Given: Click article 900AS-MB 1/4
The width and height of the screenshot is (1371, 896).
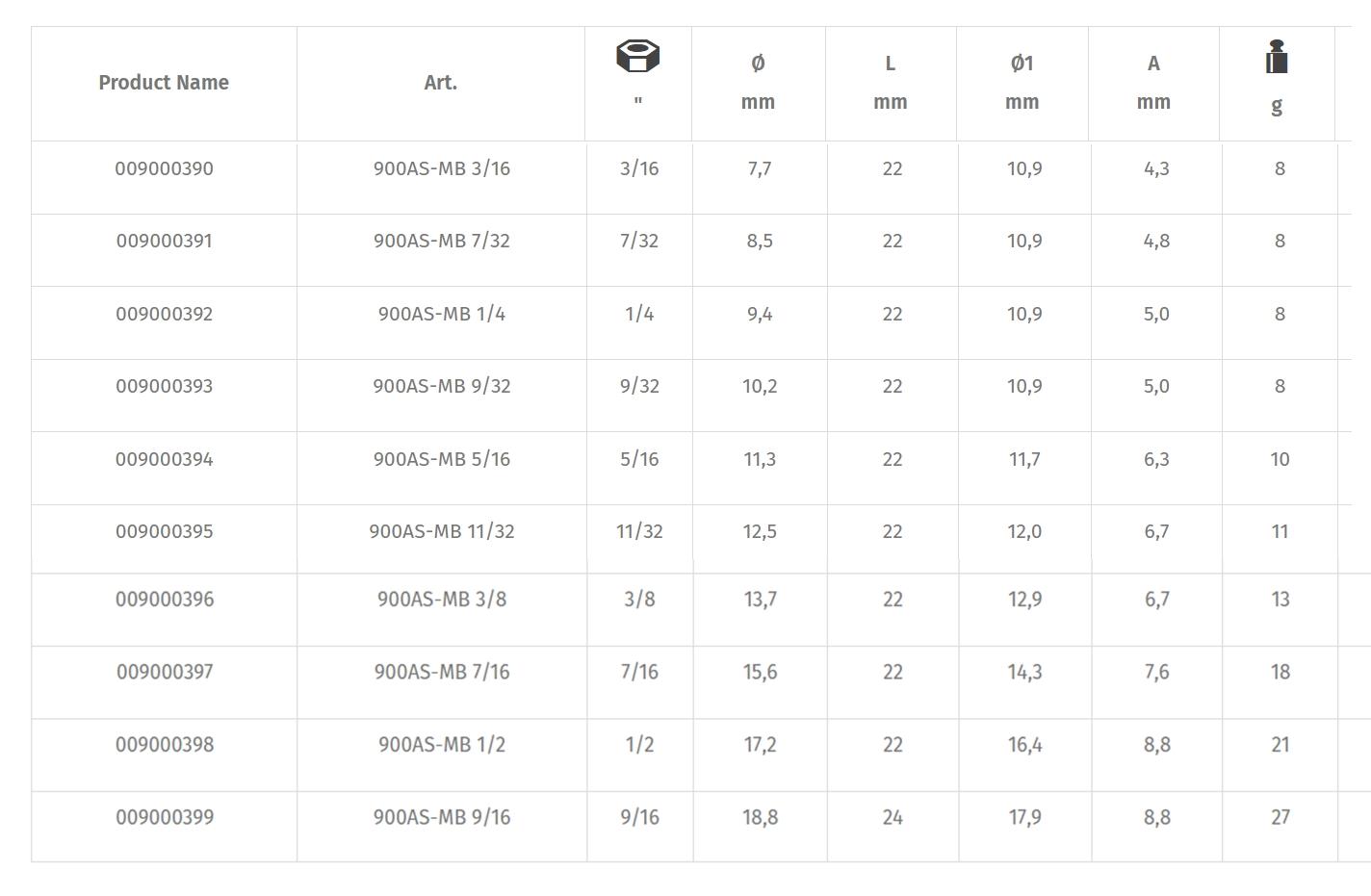Looking at the screenshot, I should tap(442, 315).
